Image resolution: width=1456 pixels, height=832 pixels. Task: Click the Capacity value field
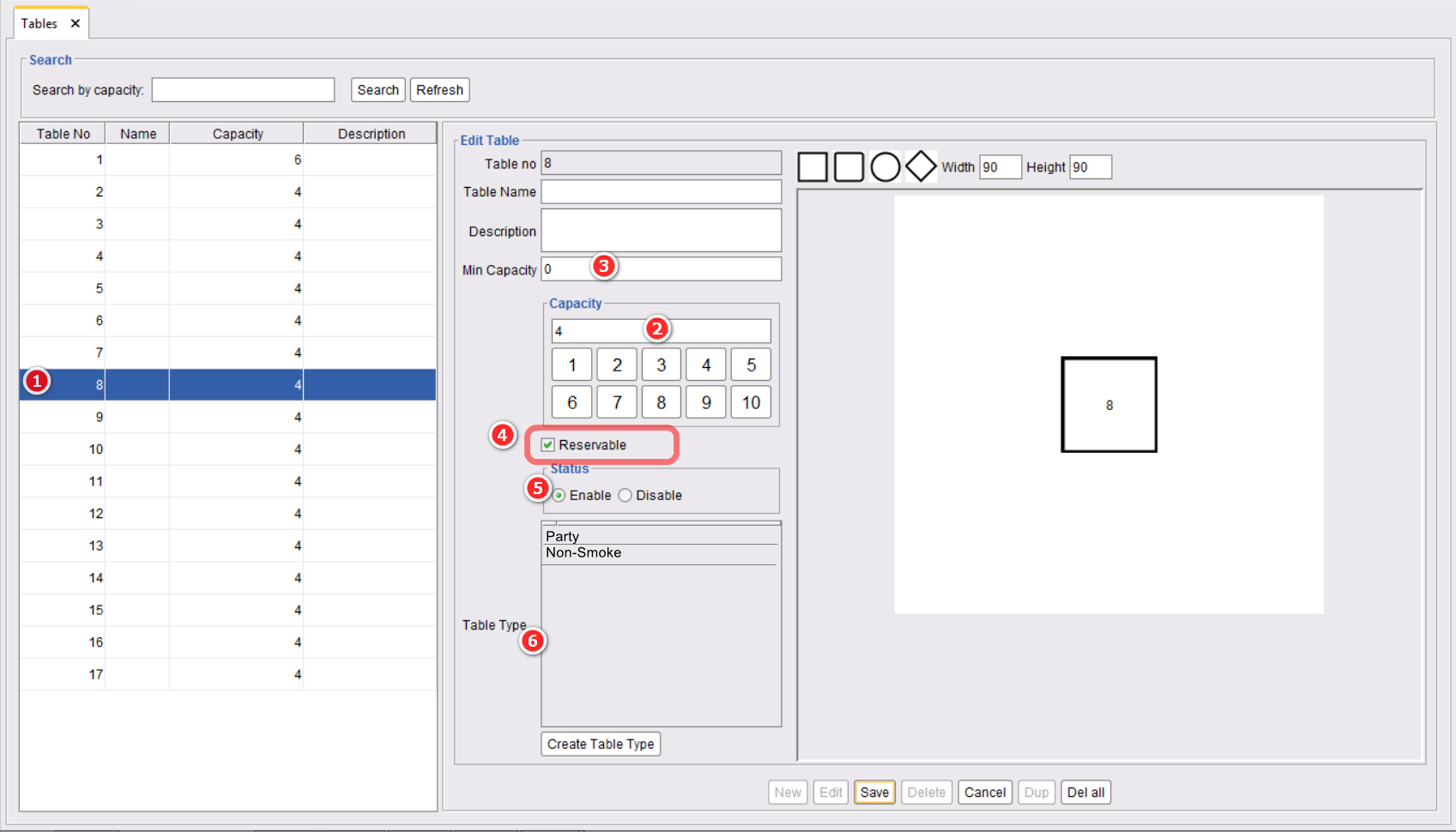tap(662, 330)
